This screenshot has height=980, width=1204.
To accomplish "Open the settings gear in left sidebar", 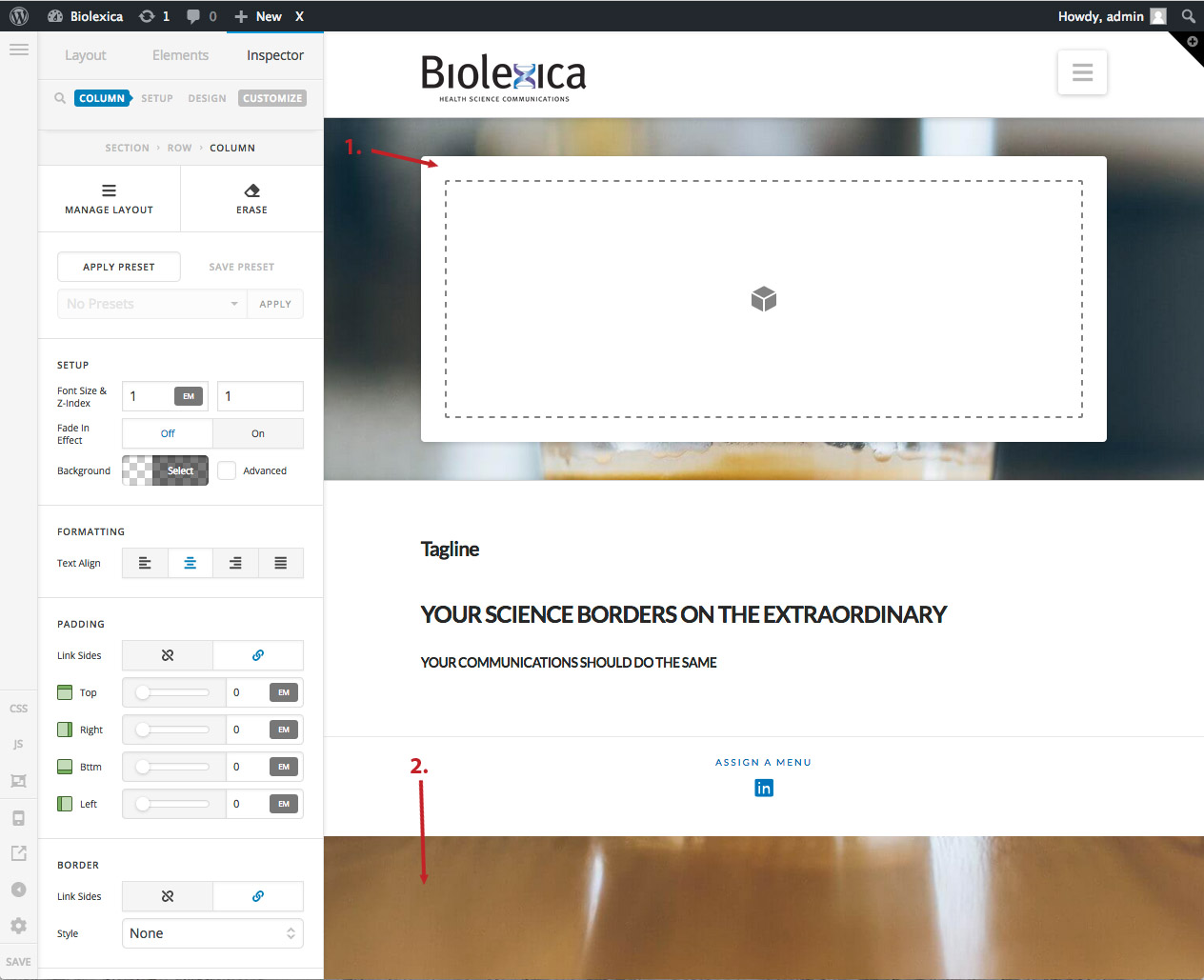I will tap(18, 926).
